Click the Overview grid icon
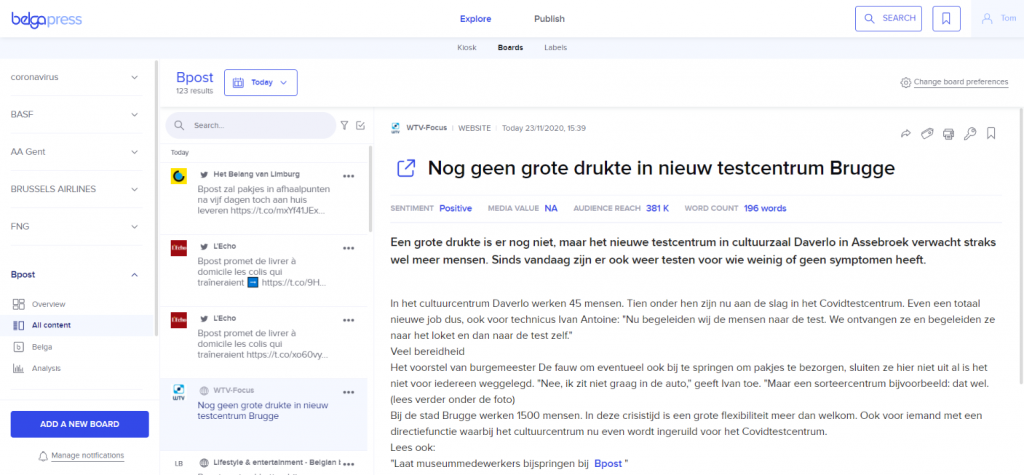Image resolution: width=1024 pixels, height=475 pixels. coord(19,304)
